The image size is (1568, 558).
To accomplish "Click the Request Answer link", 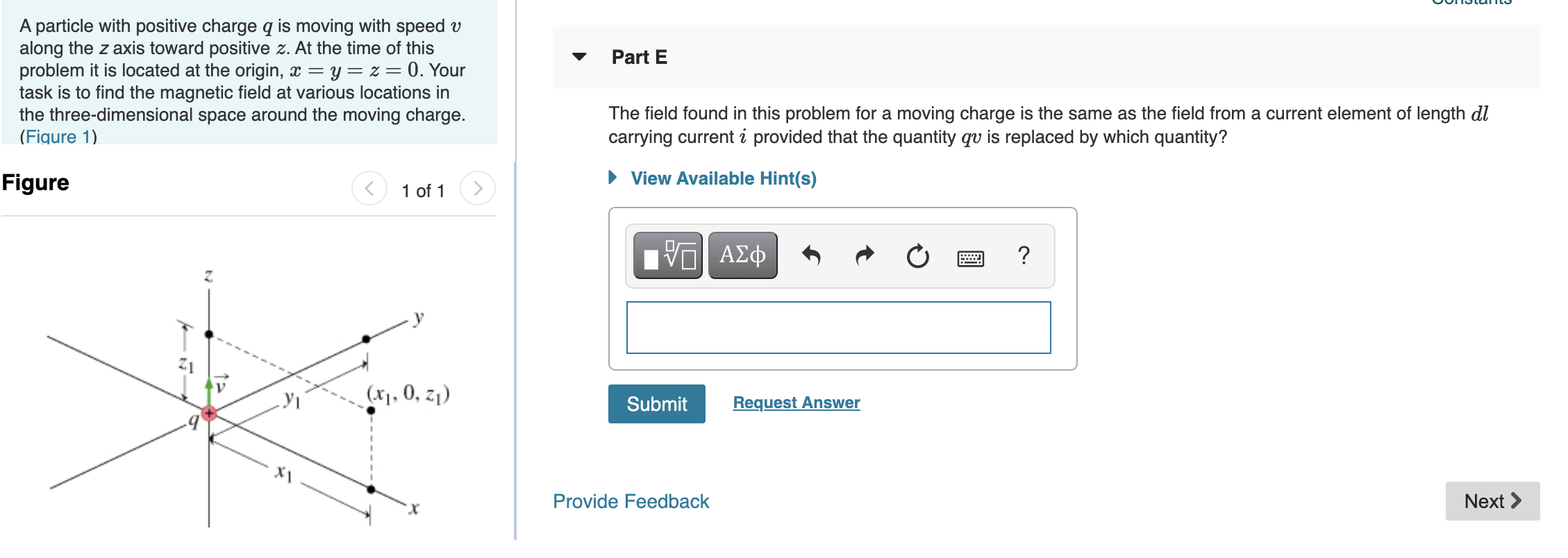I will tap(796, 403).
